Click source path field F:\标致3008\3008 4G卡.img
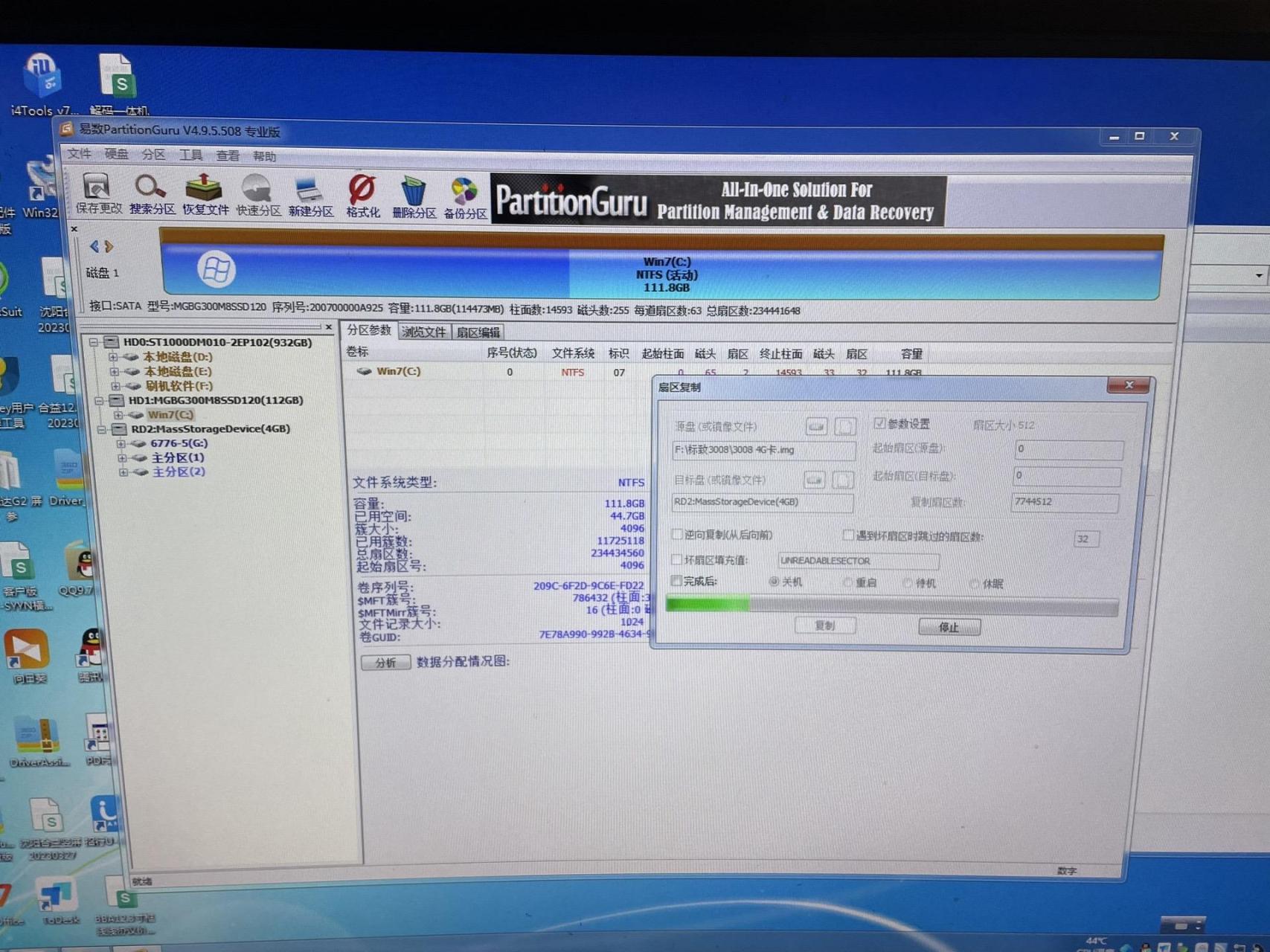Viewport: 1270px width, 952px height. [763, 450]
